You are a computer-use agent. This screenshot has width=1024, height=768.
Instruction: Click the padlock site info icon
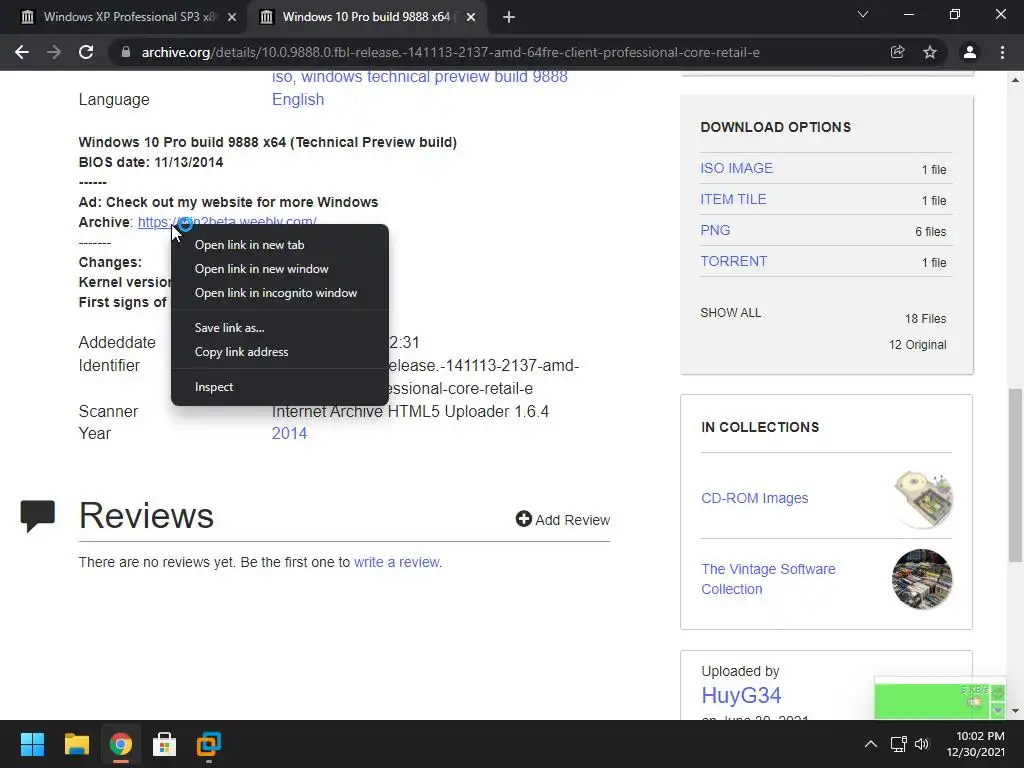coord(126,52)
